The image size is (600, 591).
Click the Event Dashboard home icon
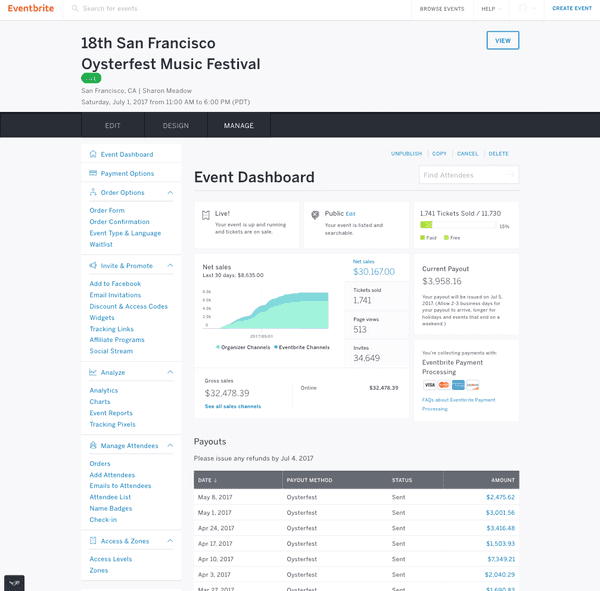(93, 154)
